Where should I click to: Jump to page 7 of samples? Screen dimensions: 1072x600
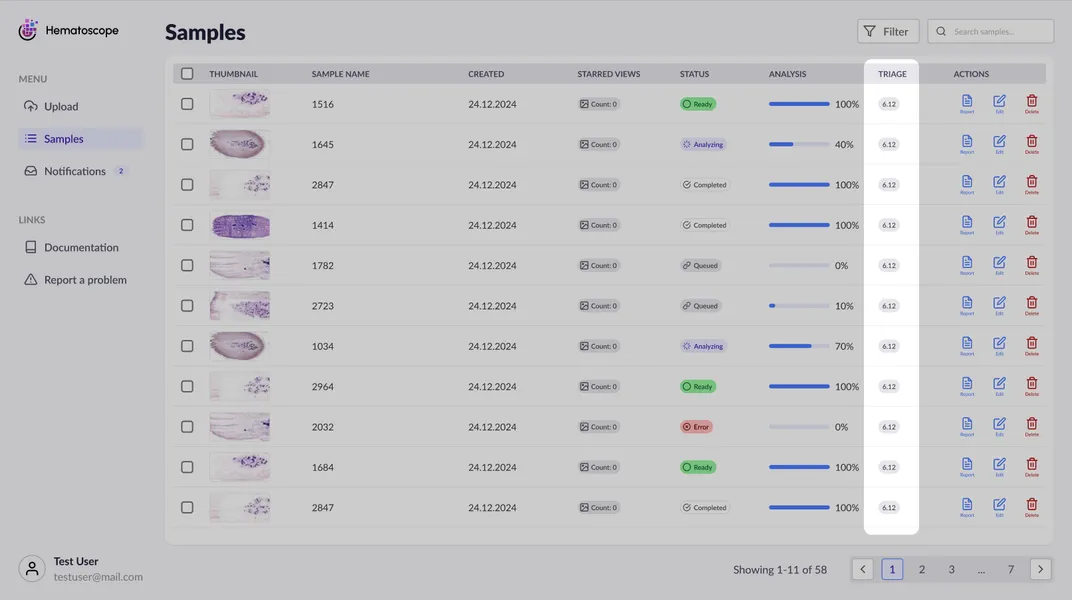[1011, 569]
